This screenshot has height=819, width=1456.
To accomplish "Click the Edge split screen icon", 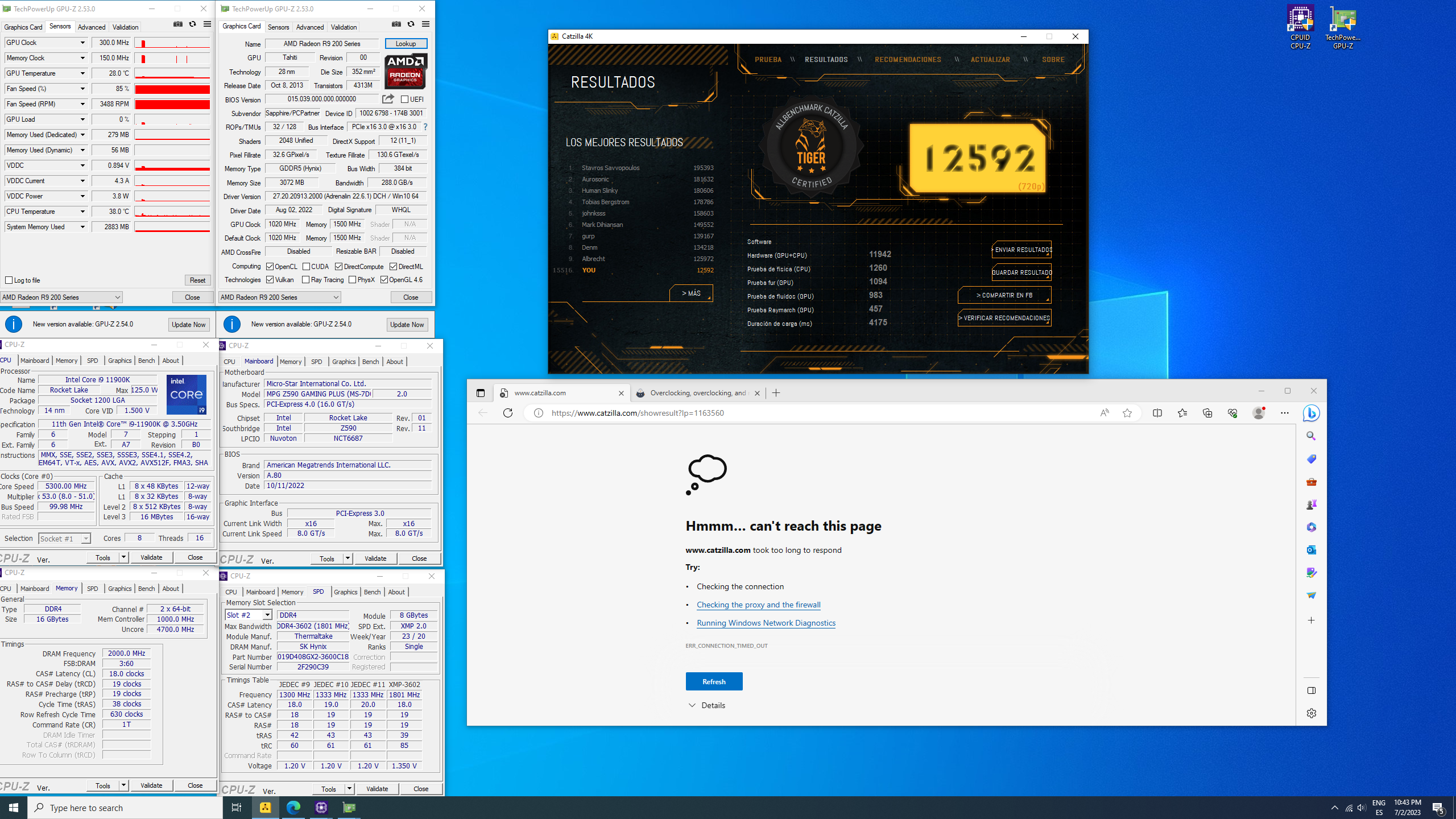I will [x=1157, y=413].
